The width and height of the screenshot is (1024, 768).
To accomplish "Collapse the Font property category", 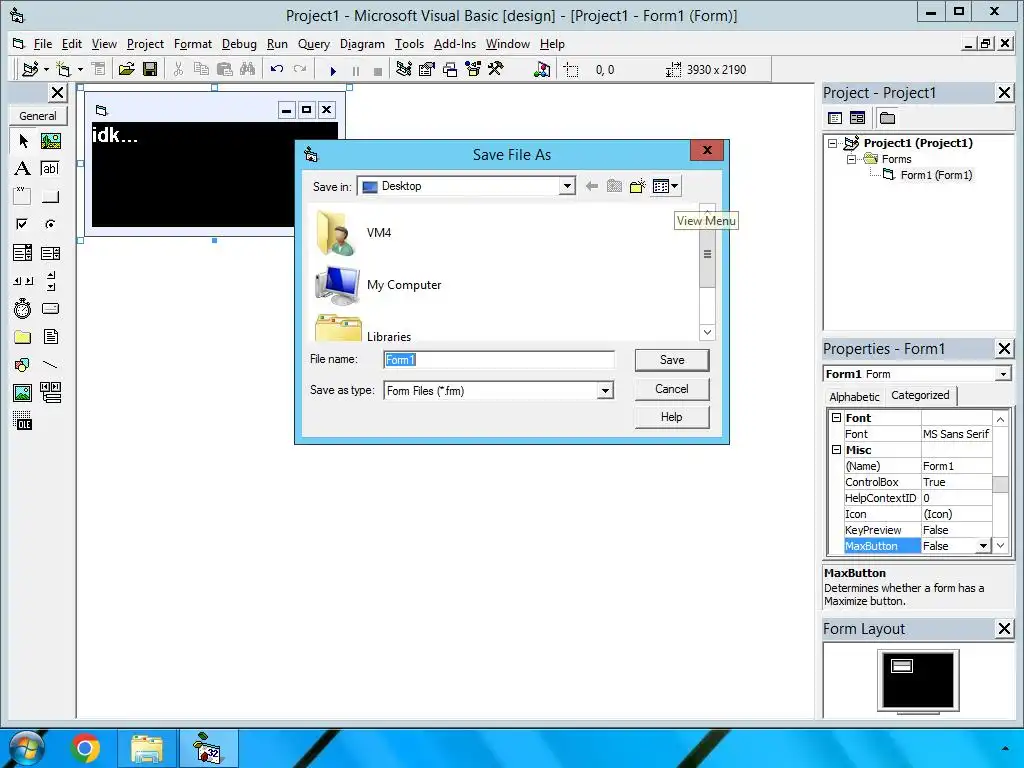I will click(x=836, y=417).
